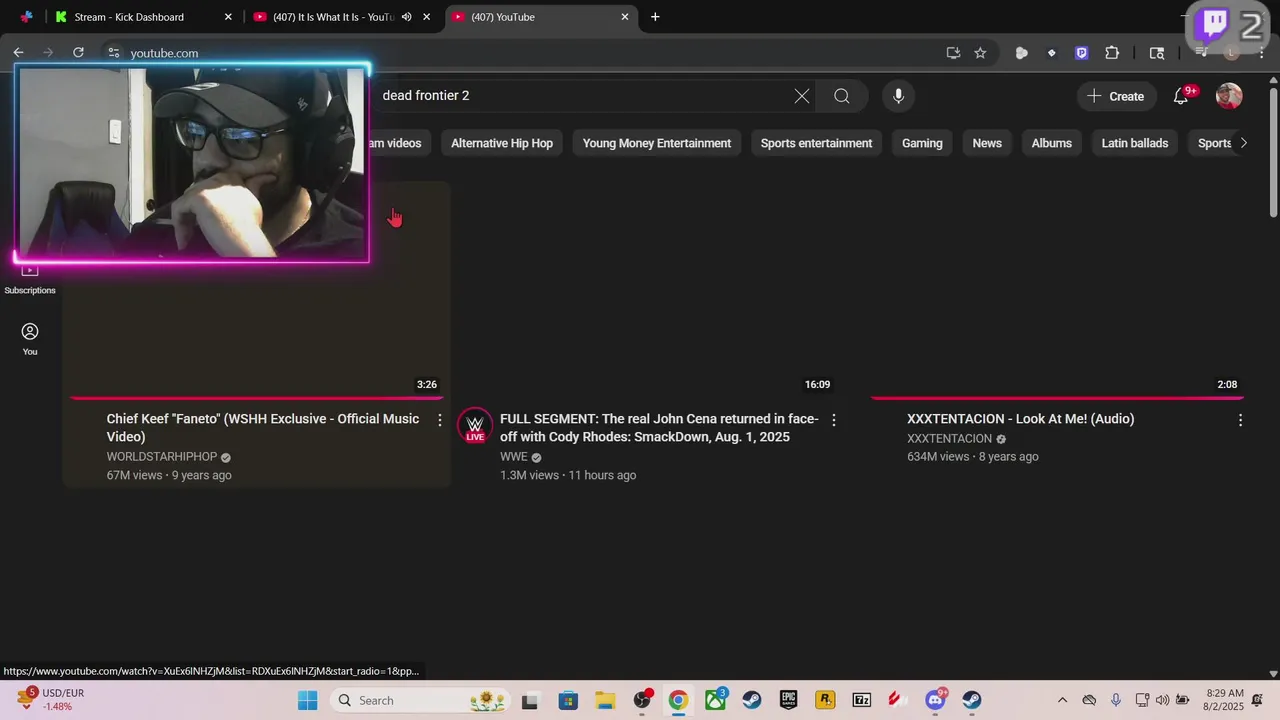The width and height of the screenshot is (1280, 720).
Task: Show hidden system tray icons chevron
Action: (1062, 700)
